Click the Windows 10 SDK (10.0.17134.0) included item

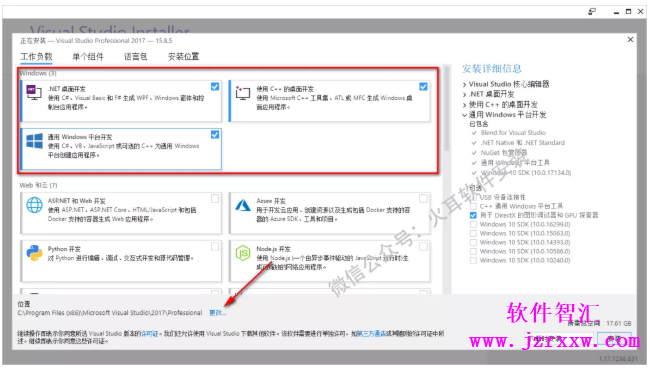[x=526, y=172]
